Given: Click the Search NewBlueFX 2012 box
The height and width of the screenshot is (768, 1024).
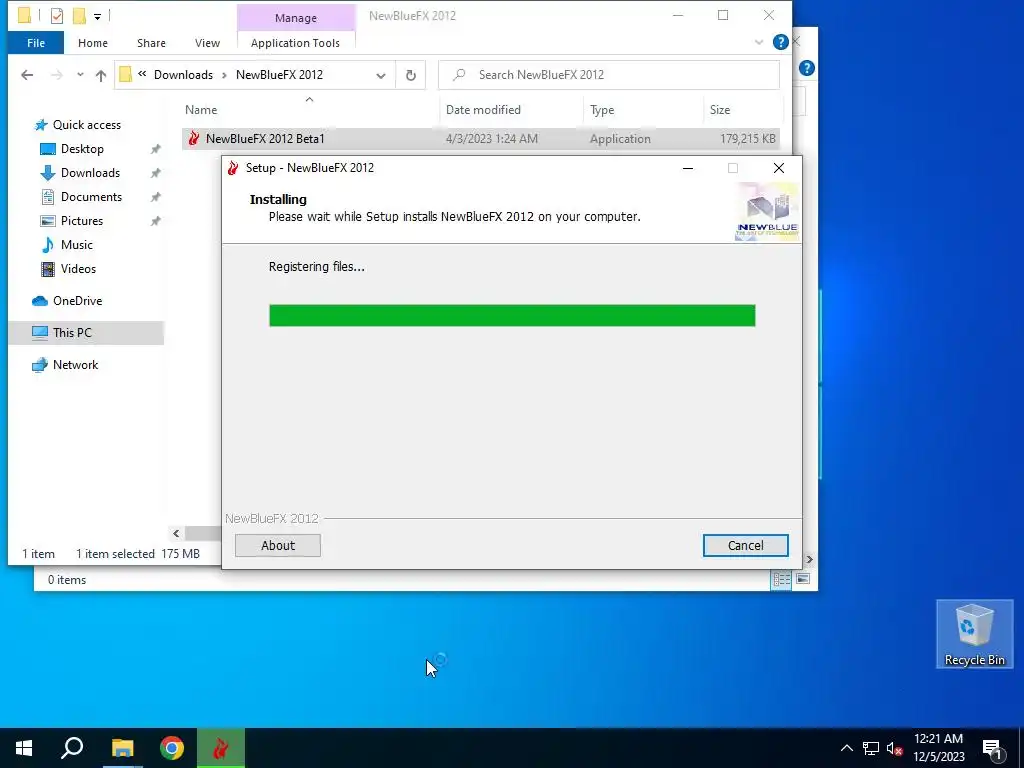Looking at the screenshot, I should click(609, 75).
